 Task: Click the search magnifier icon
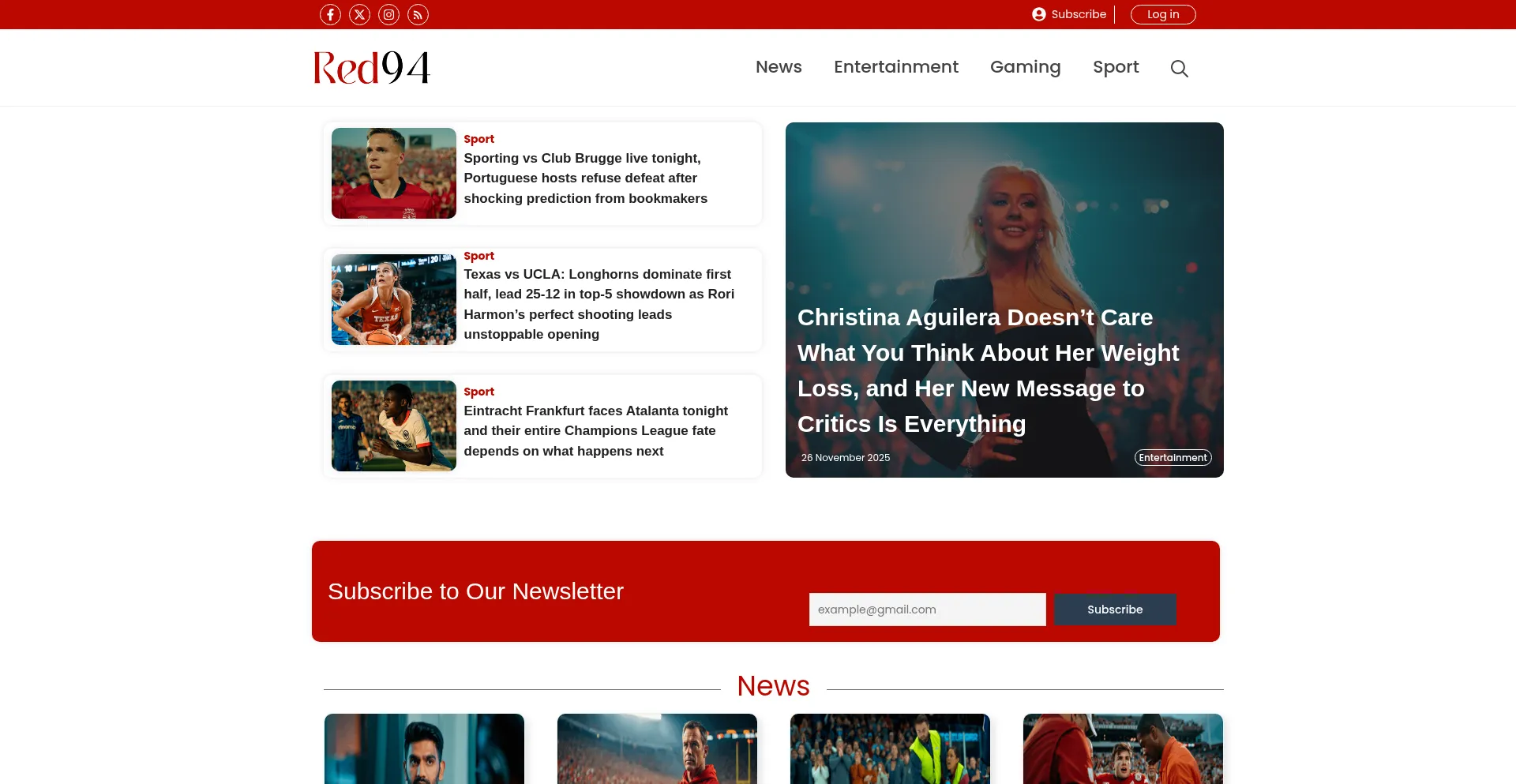(1179, 69)
